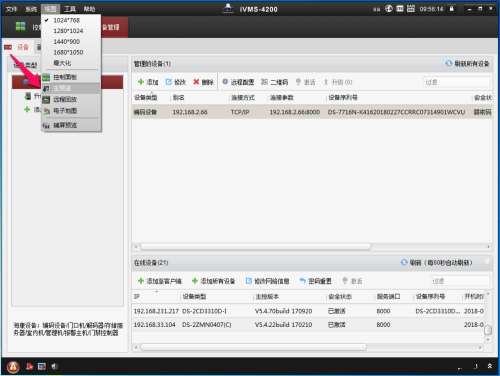
Task: Open the E-map entry in the dropdown menu
Action: click(x=65, y=111)
